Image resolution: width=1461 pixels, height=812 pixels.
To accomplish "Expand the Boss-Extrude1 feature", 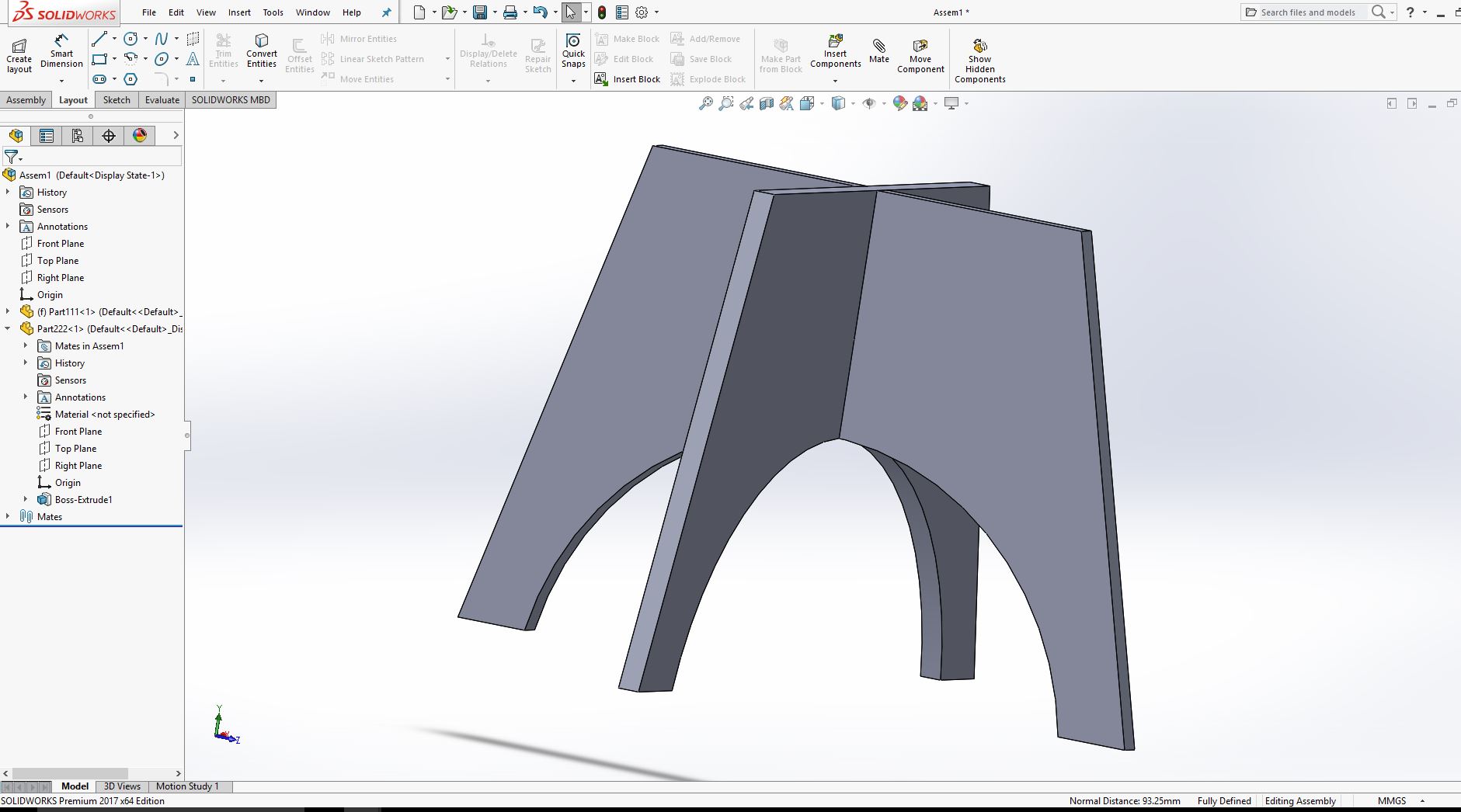I will [x=26, y=500].
